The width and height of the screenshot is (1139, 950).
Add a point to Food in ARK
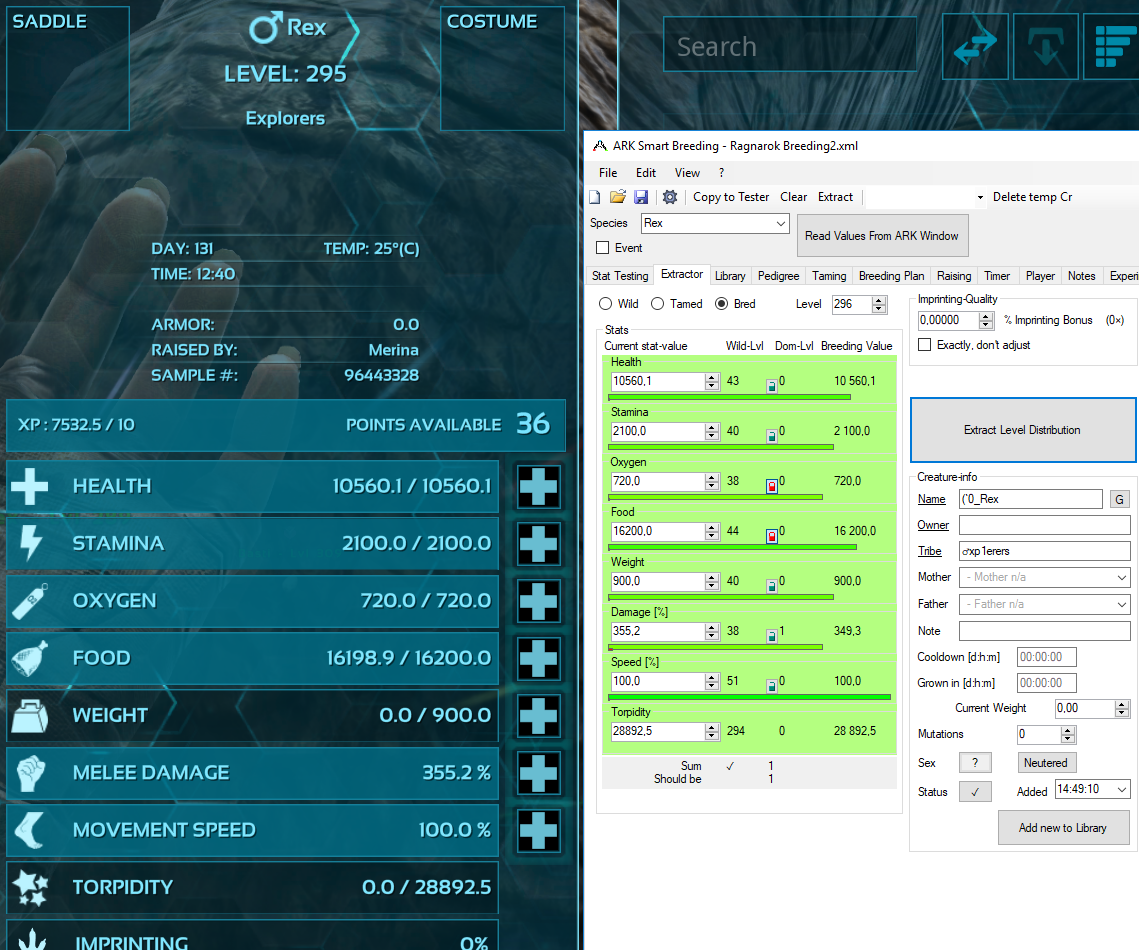click(539, 658)
